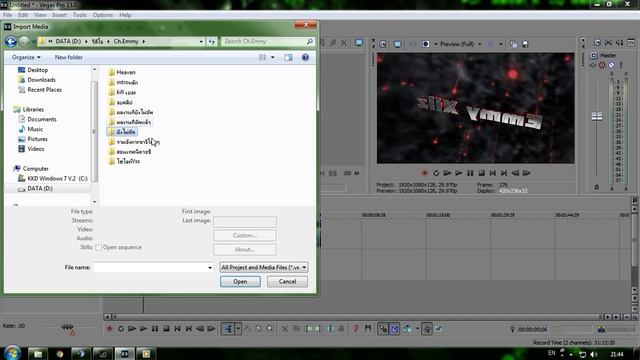Open the File name dropdown arrow

[210, 267]
